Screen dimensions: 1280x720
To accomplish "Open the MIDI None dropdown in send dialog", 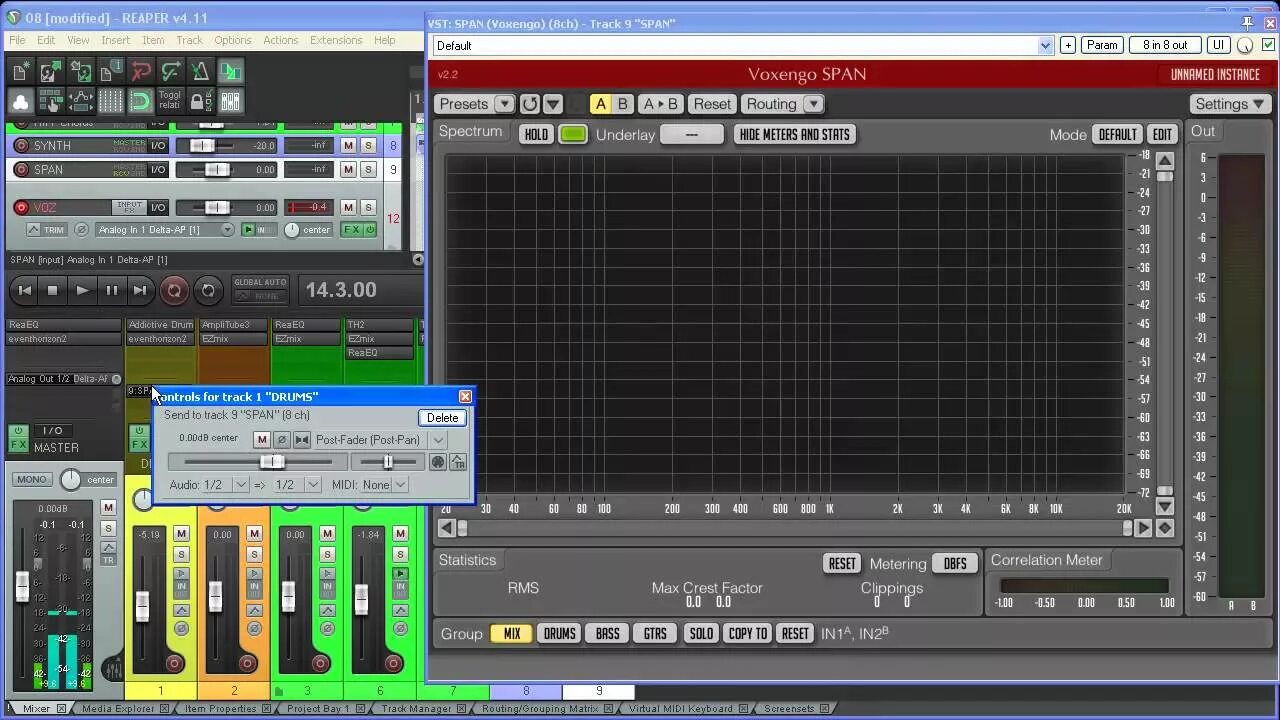I will point(400,485).
